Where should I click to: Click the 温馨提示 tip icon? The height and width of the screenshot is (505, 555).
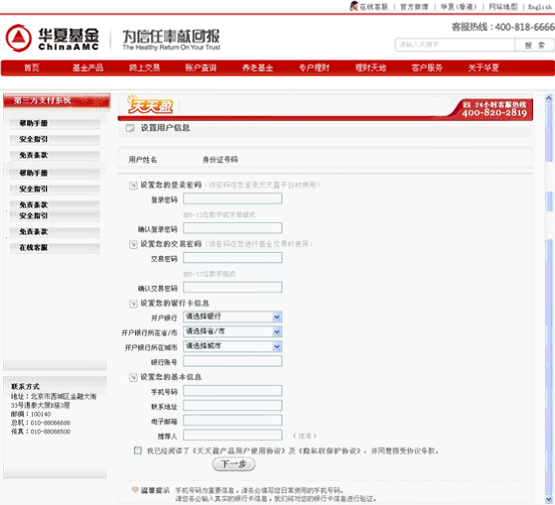pyautogui.click(x=135, y=490)
